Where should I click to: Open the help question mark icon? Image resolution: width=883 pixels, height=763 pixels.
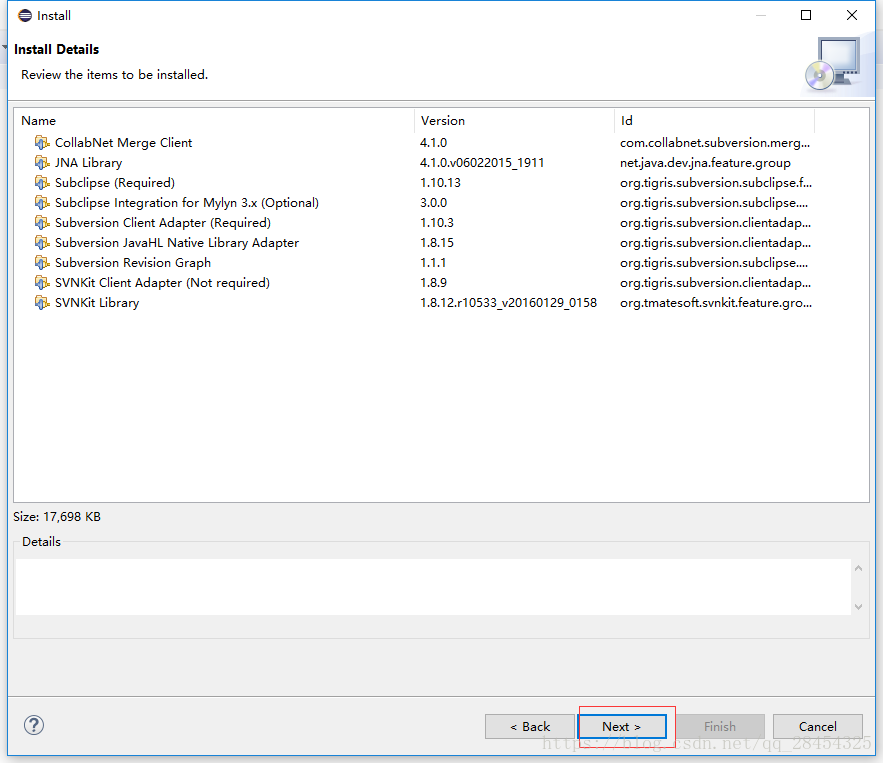pyautogui.click(x=34, y=725)
